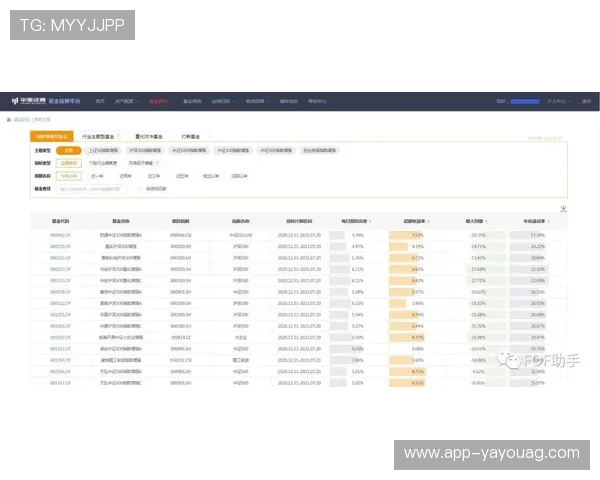Click index code 000846.CSI in first row
600x480 pixels.
[181, 235]
